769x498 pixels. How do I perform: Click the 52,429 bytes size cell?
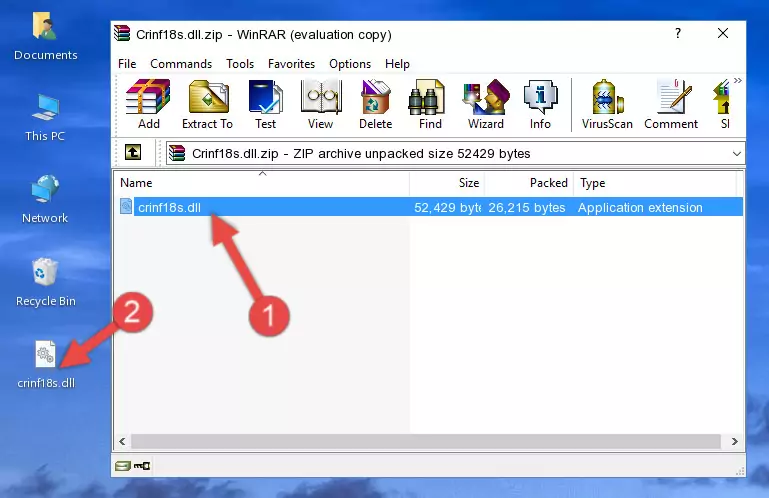coord(447,208)
